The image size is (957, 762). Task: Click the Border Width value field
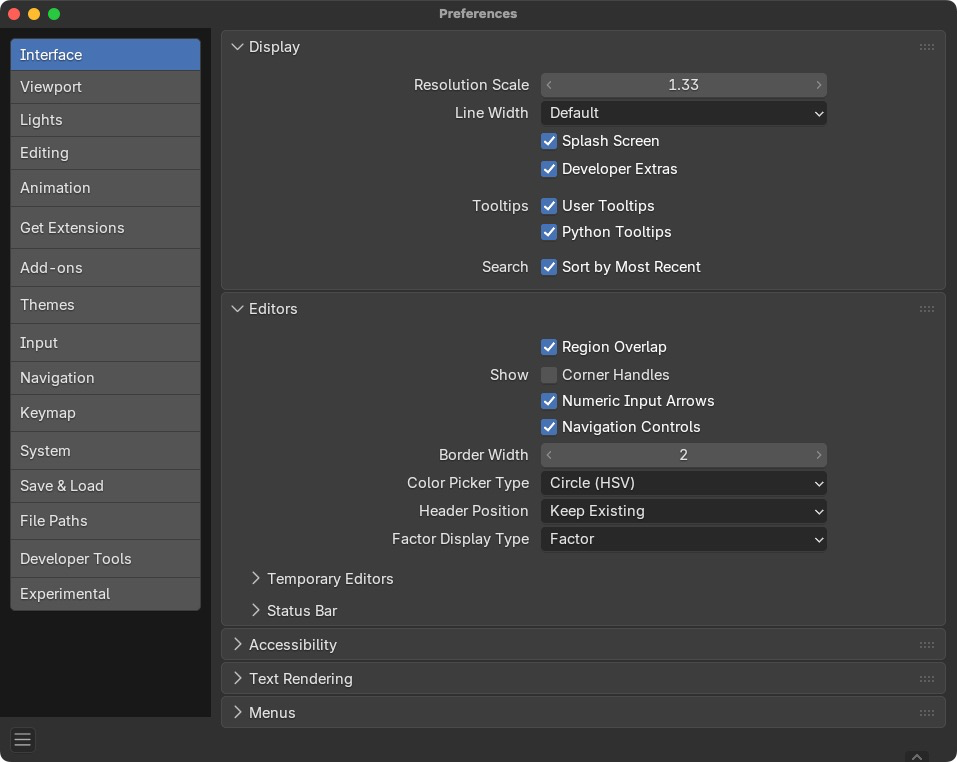(684, 455)
